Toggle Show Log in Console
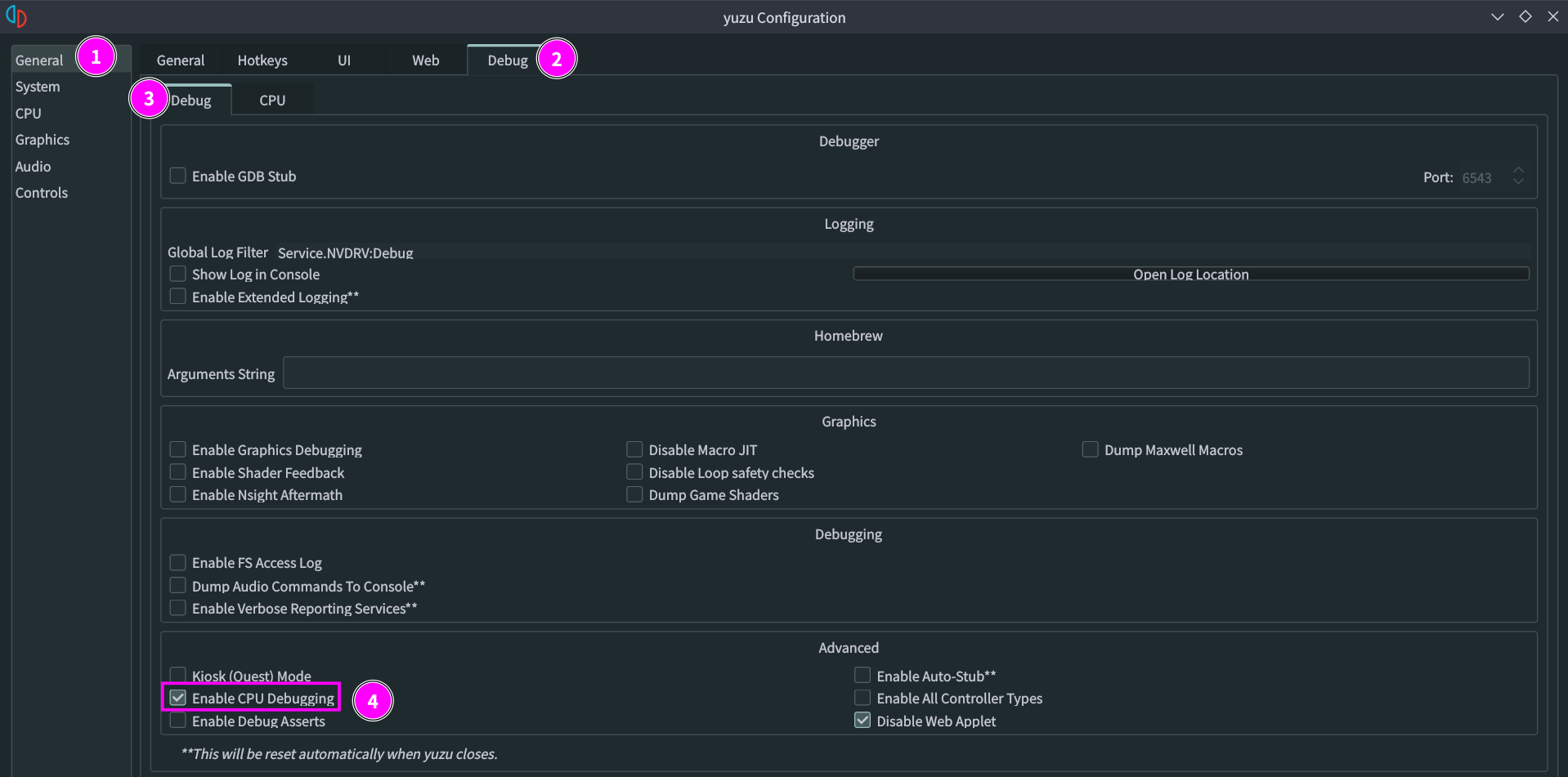1568x777 pixels. (x=177, y=274)
